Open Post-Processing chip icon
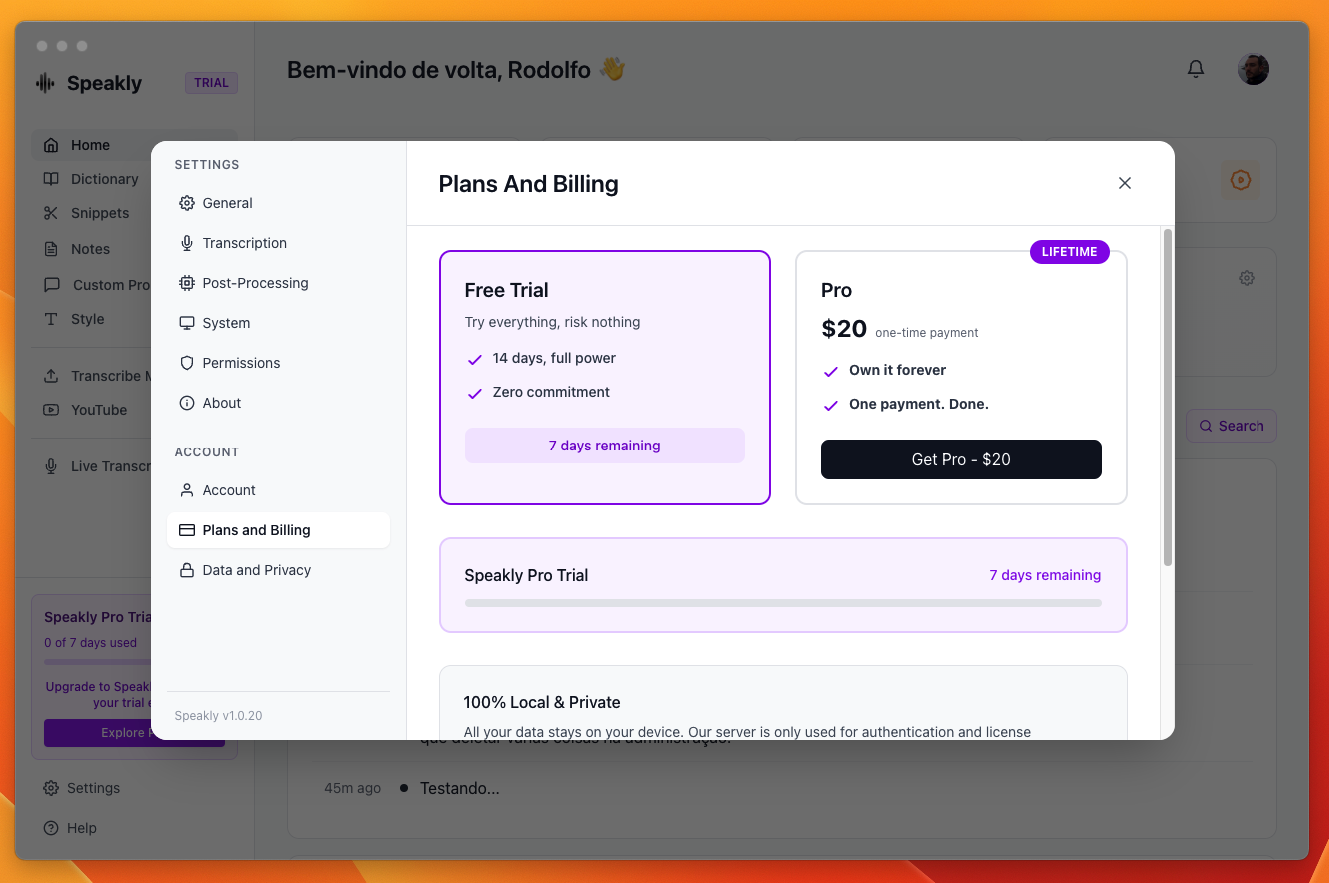 [x=187, y=283]
